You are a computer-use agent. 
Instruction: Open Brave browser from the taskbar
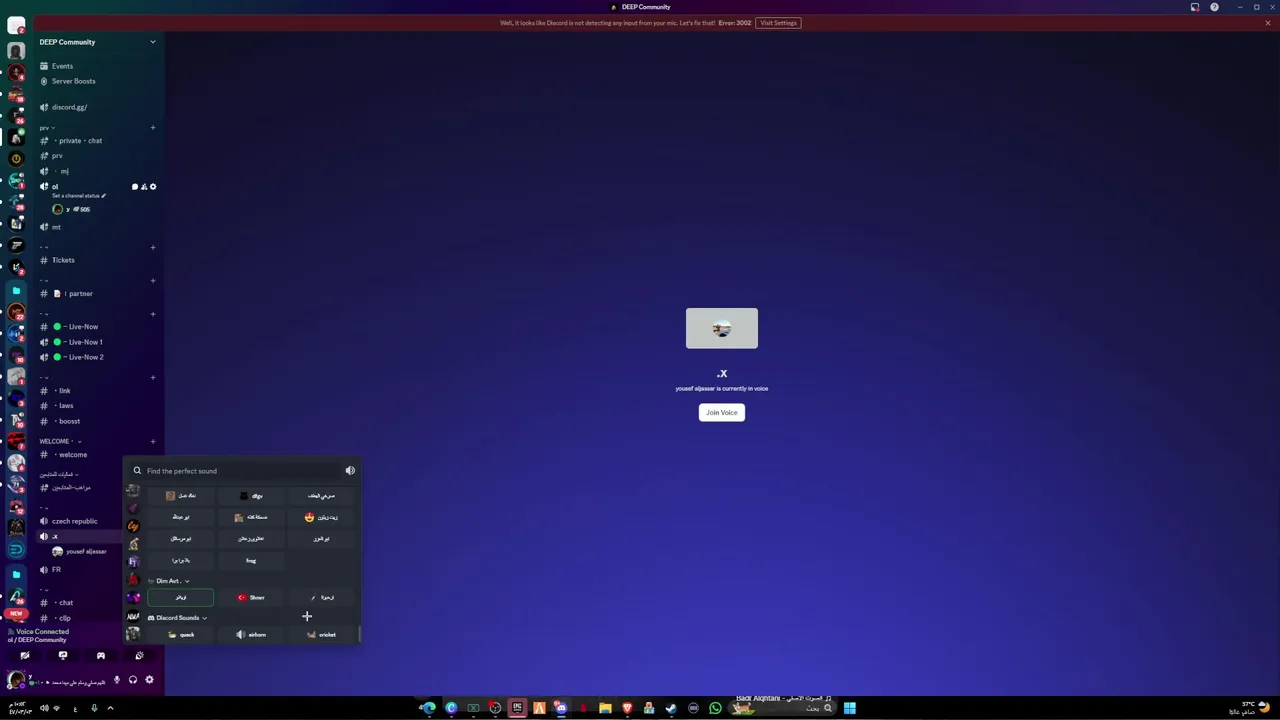627,708
